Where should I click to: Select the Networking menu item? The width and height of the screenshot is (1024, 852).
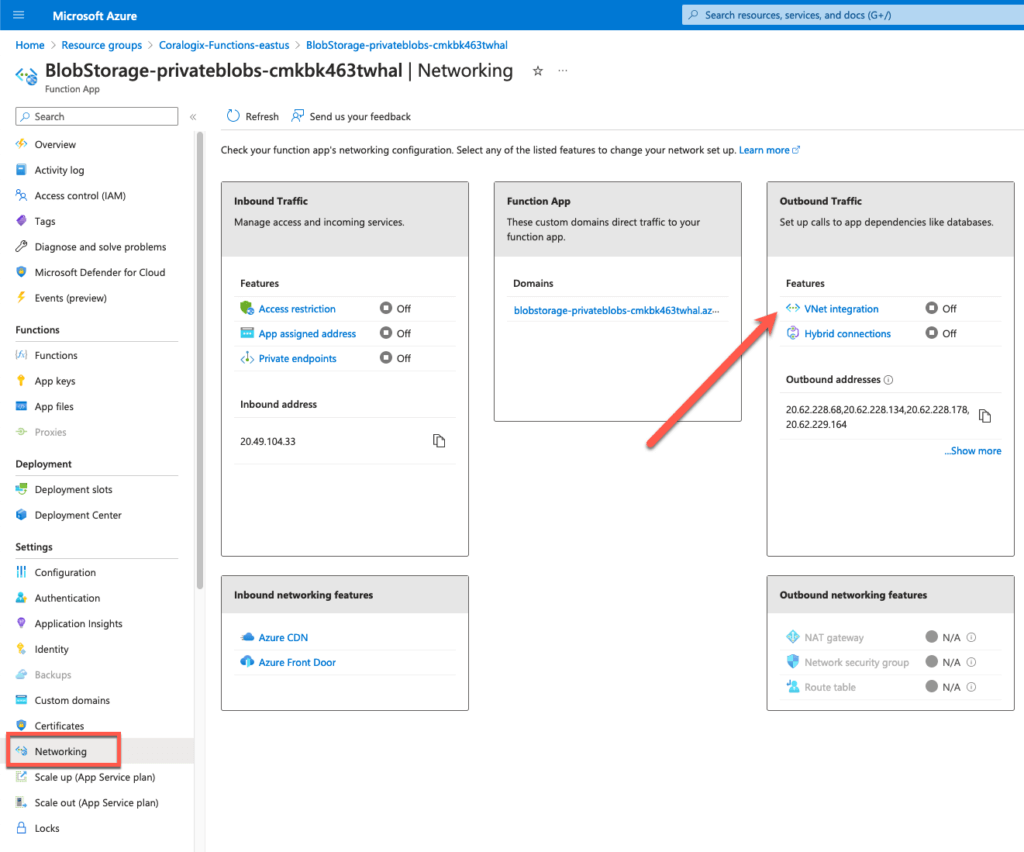click(x=63, y=751)
